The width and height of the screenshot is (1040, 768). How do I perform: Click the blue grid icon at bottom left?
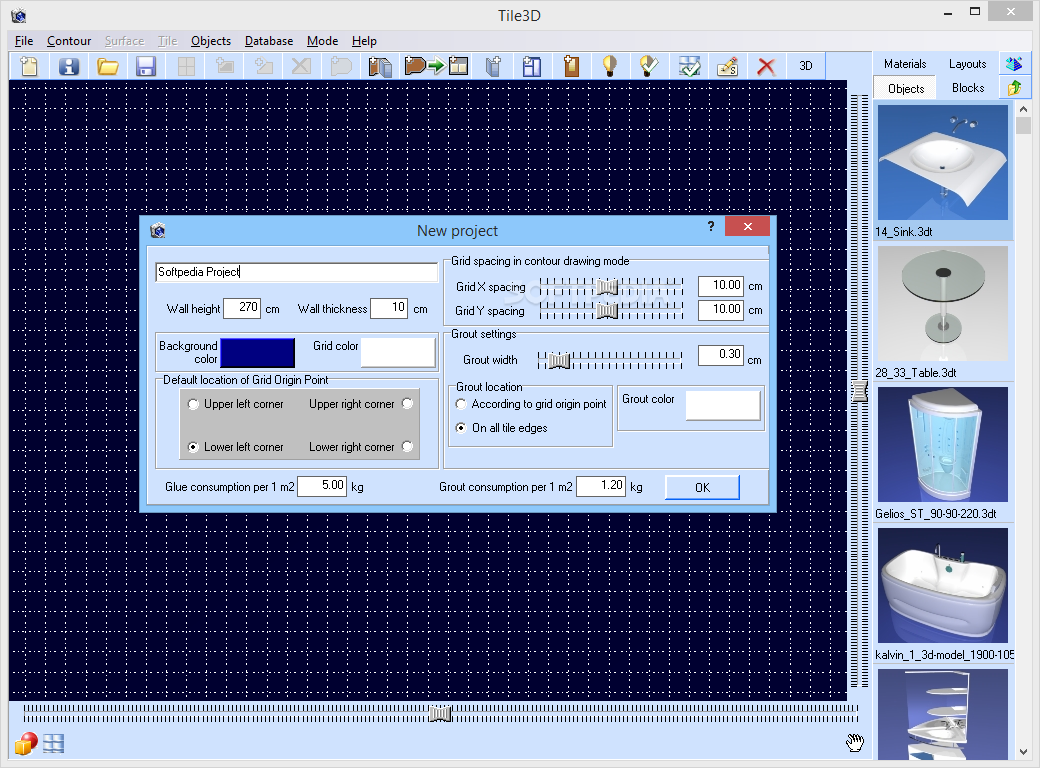[x=54, y=744]
